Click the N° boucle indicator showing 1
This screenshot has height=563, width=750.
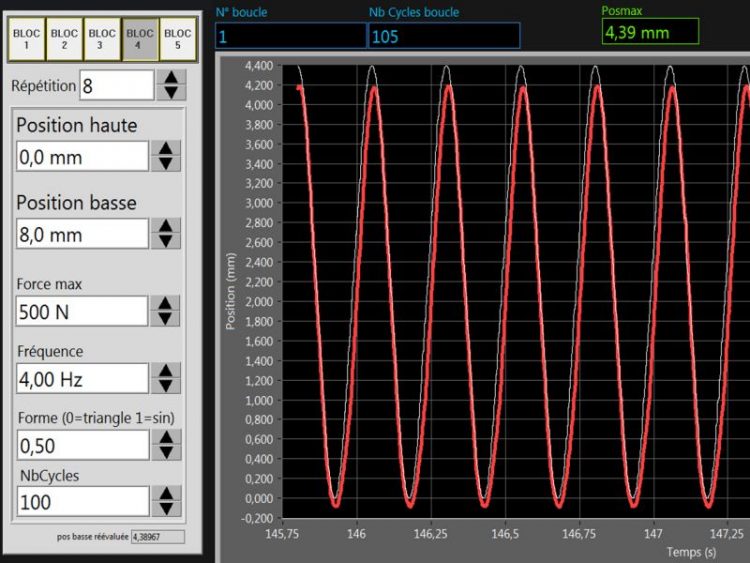291,36
